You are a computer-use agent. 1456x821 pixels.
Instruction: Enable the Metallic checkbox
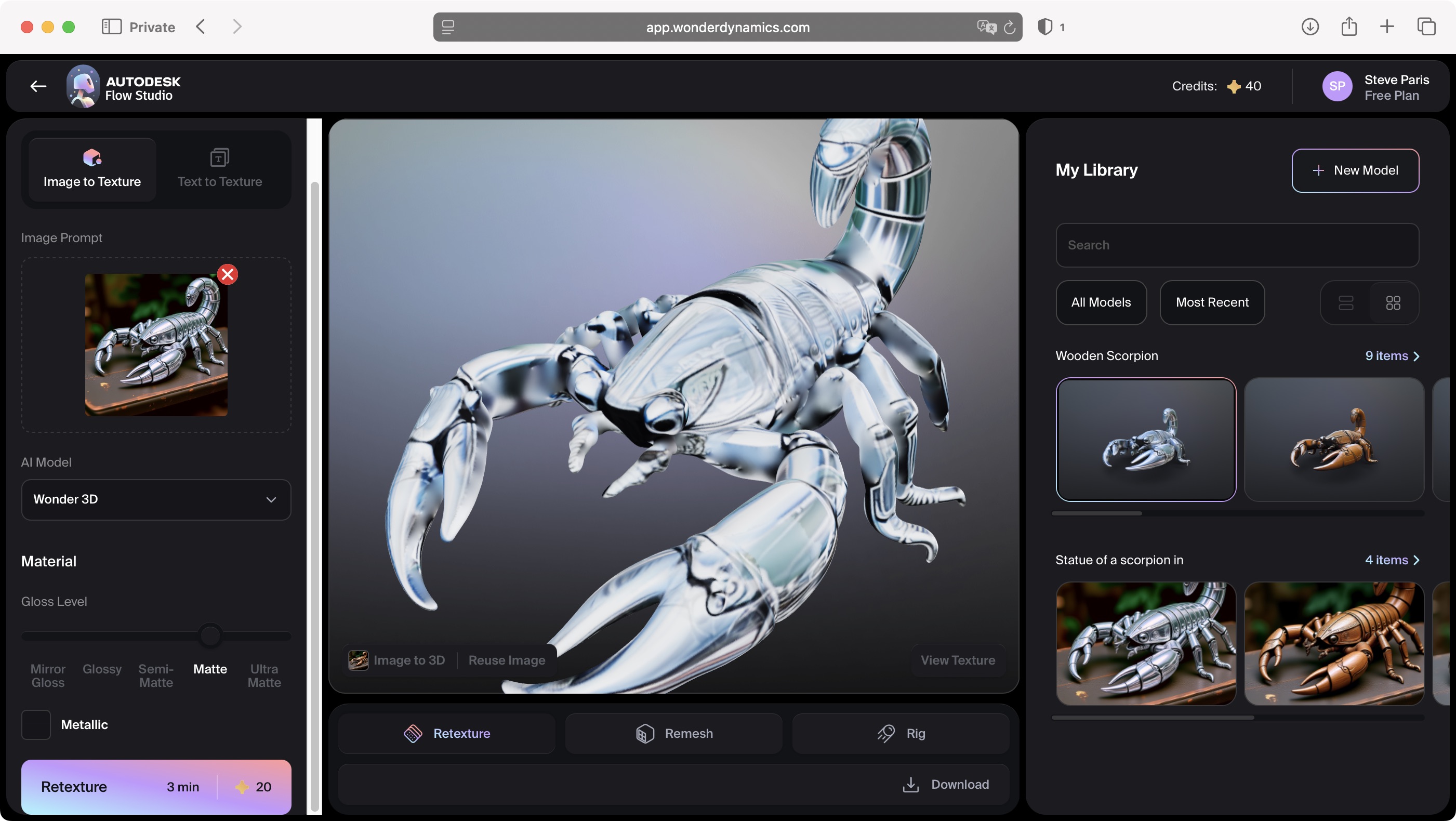tap(36, 724)
